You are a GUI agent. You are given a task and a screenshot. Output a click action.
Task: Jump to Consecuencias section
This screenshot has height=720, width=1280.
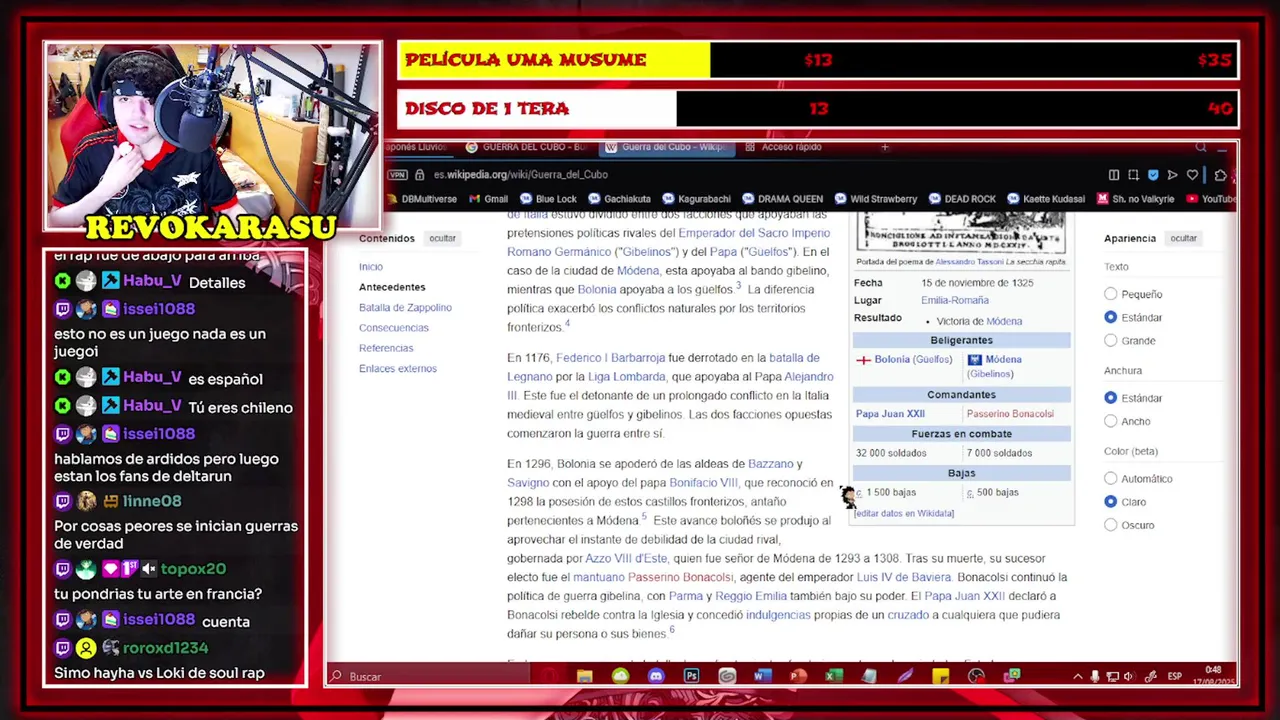(394, 328)
